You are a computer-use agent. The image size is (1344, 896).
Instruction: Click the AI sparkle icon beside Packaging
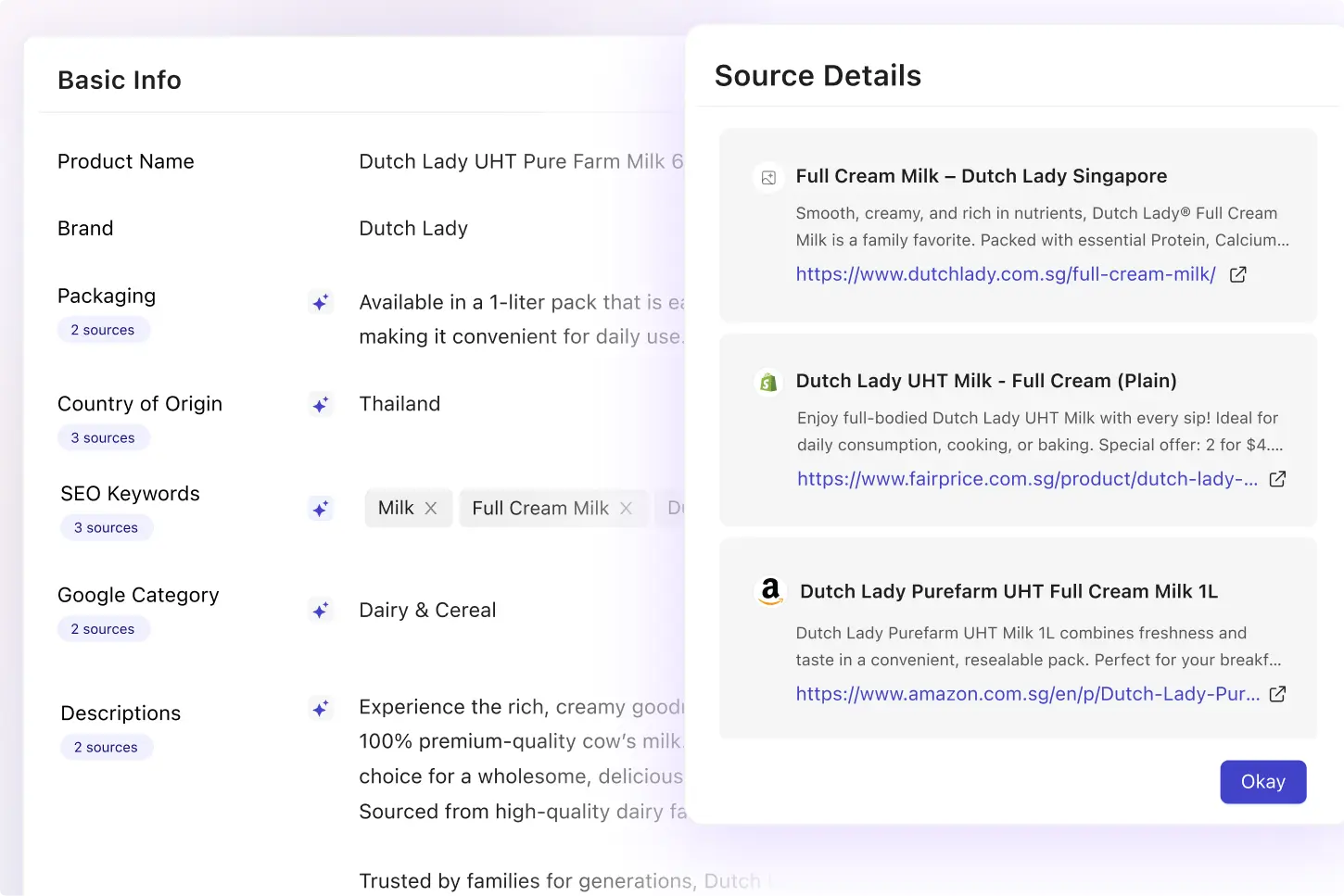321,302
